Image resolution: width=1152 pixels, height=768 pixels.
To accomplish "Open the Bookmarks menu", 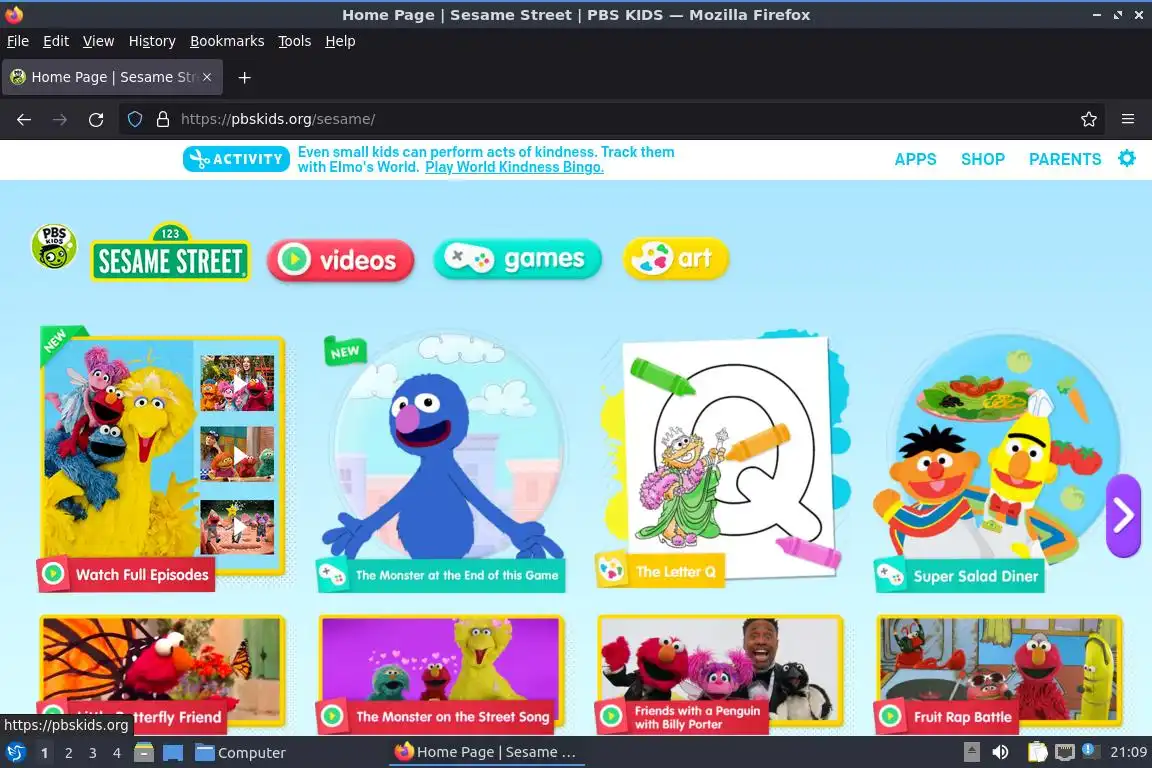I will pyautogui.click(x=227, y=41).
